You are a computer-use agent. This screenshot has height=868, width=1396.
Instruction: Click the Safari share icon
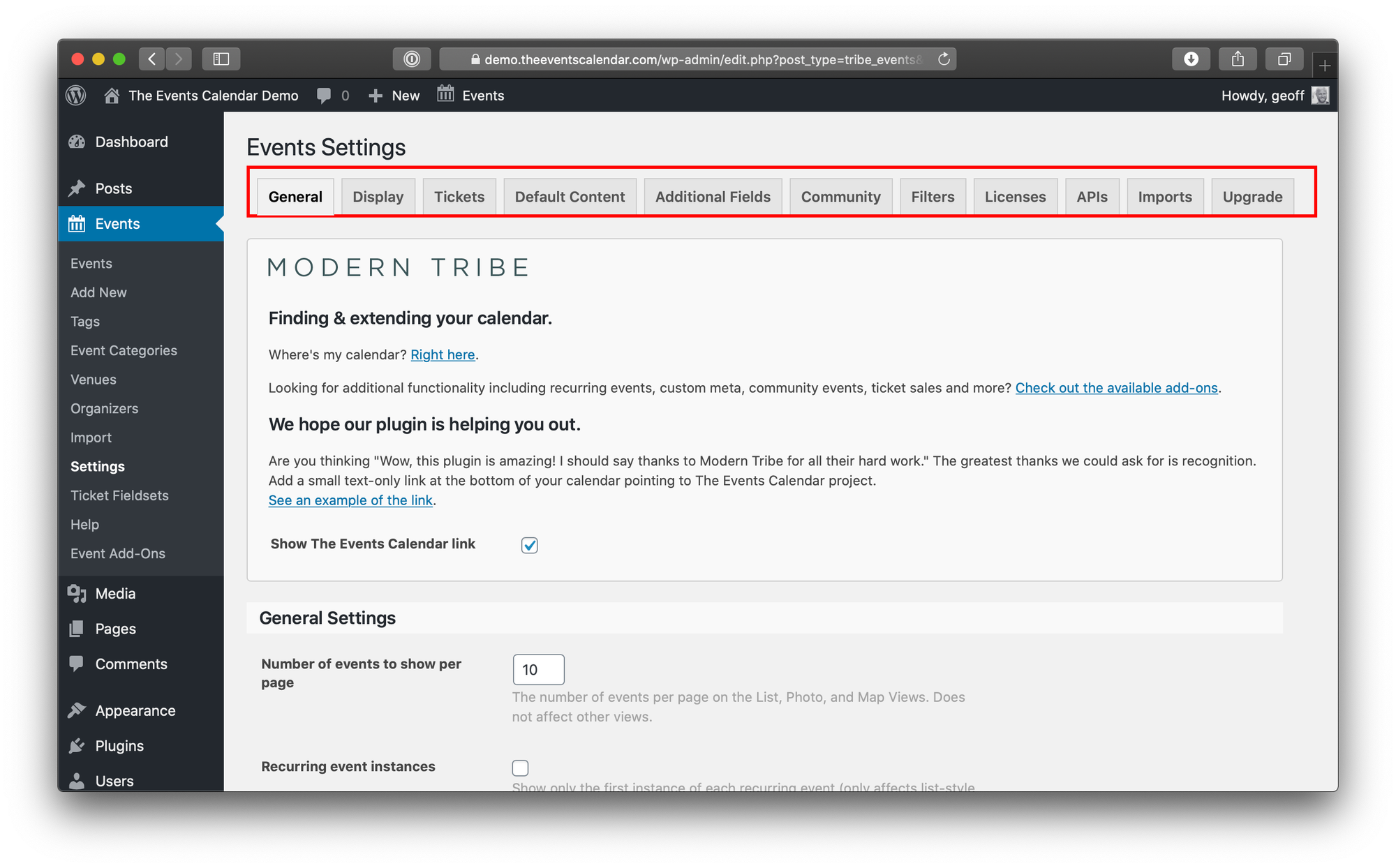(x=1238, y=59)
